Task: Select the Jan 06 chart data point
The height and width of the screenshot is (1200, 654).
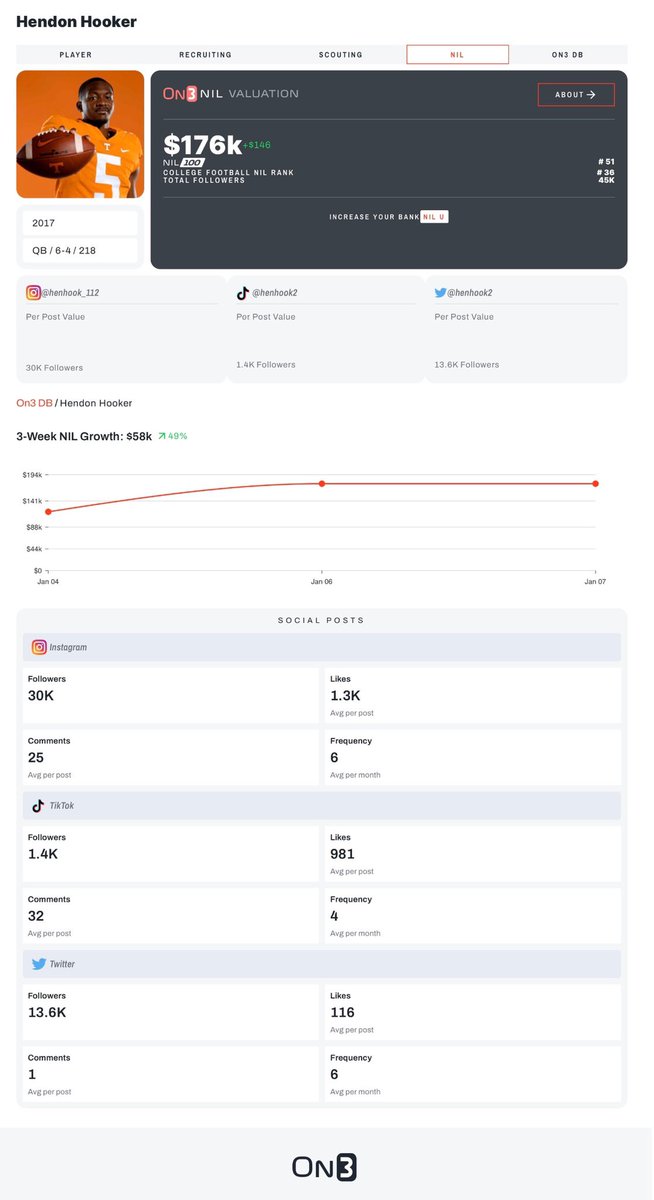Action: coord(322,484)
